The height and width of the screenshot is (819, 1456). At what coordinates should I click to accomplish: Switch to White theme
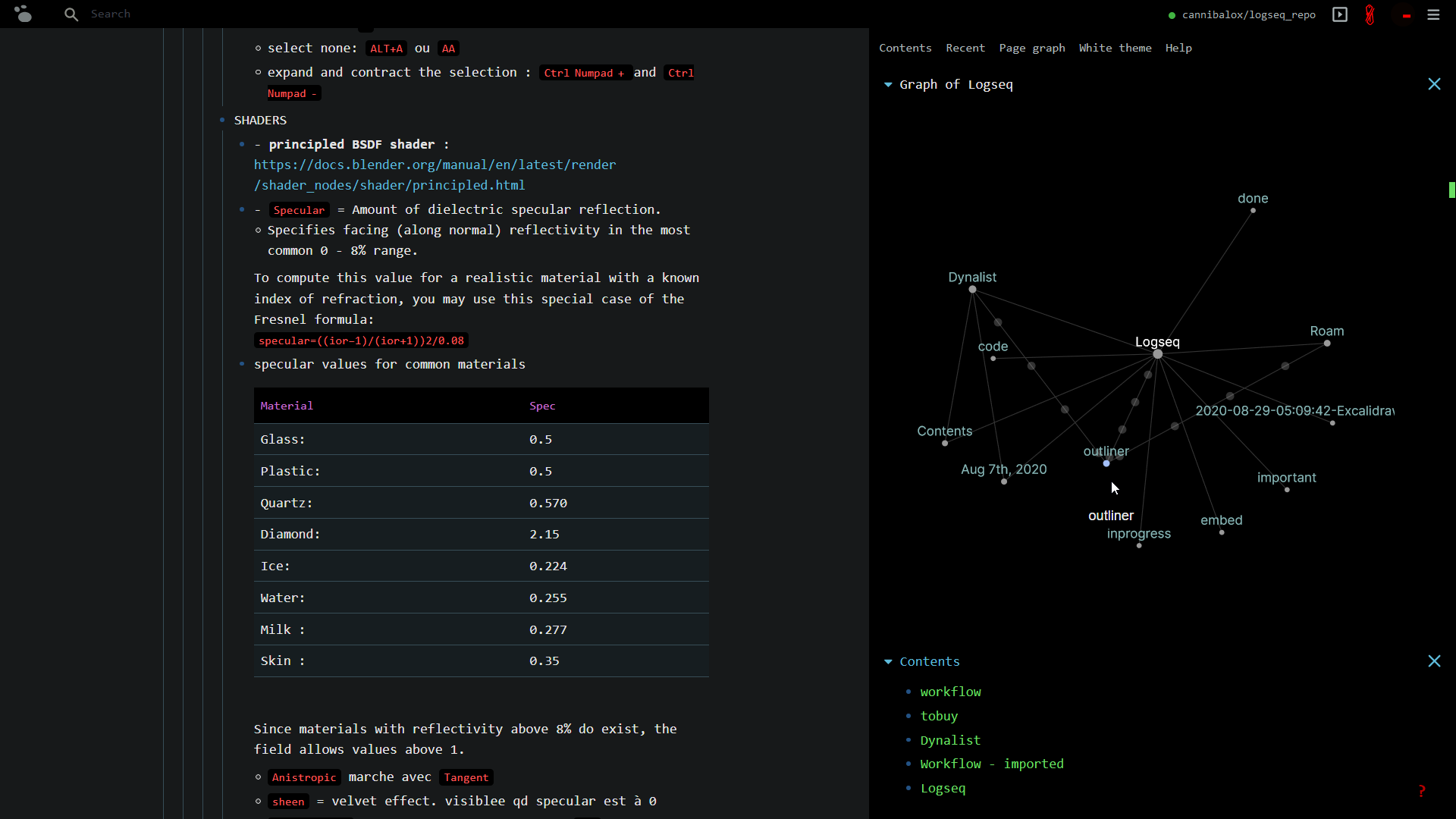coord(1115,48)
